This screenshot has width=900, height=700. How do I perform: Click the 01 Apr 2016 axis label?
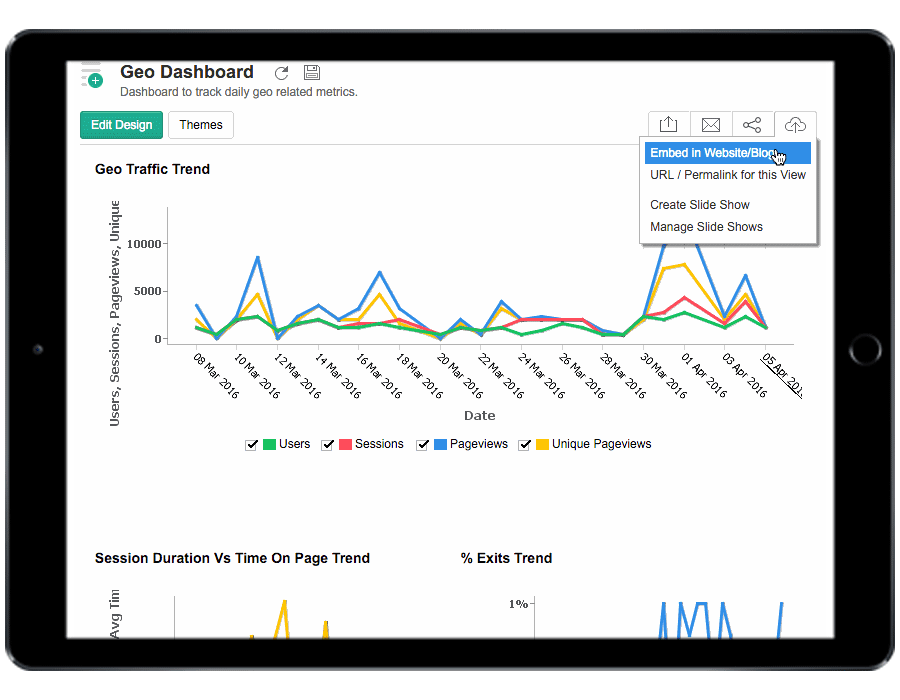704,375
